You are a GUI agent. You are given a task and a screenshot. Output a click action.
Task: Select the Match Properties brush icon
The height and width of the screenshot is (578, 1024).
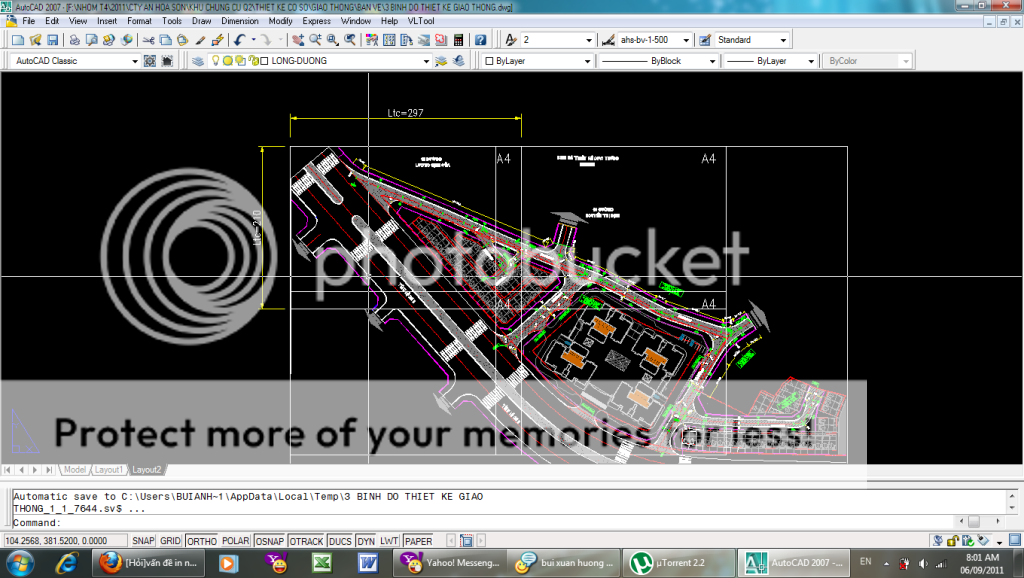point(200,40)
